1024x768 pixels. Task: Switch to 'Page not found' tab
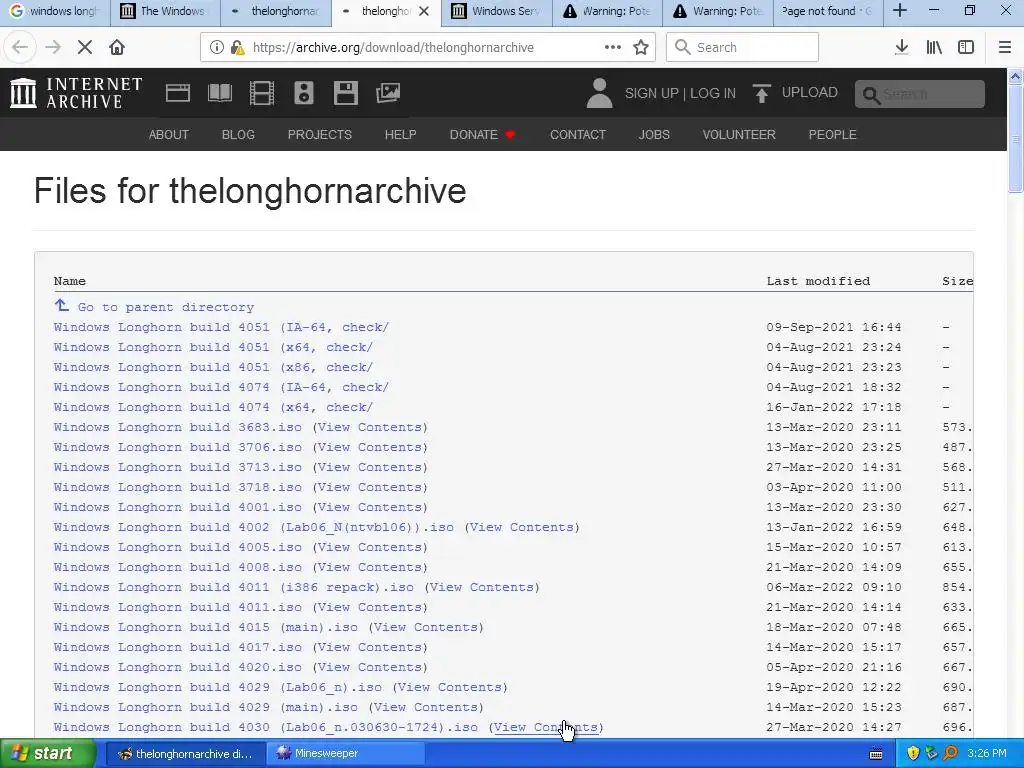point(827,11)
